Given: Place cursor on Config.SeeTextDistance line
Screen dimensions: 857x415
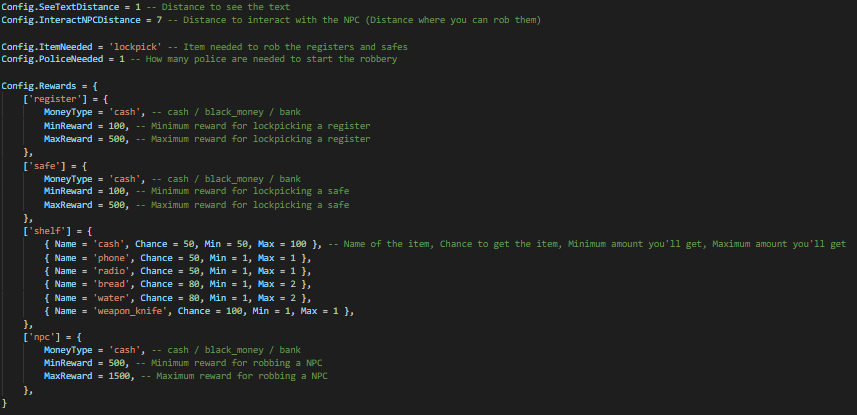Looking at the screenshot, I should (145, 7).
